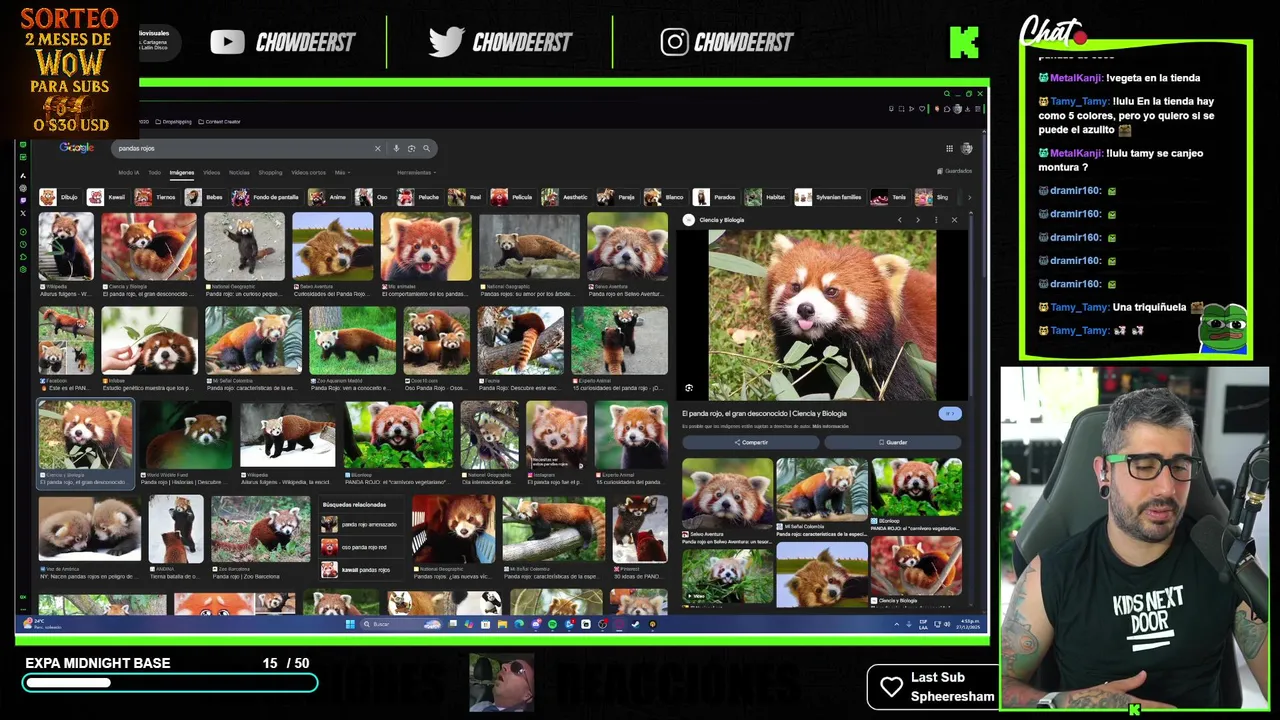Select related search 'kawaii pandas rojos'
The height and width of the screenshot is (720, 1280).
[x=360, y=570]
